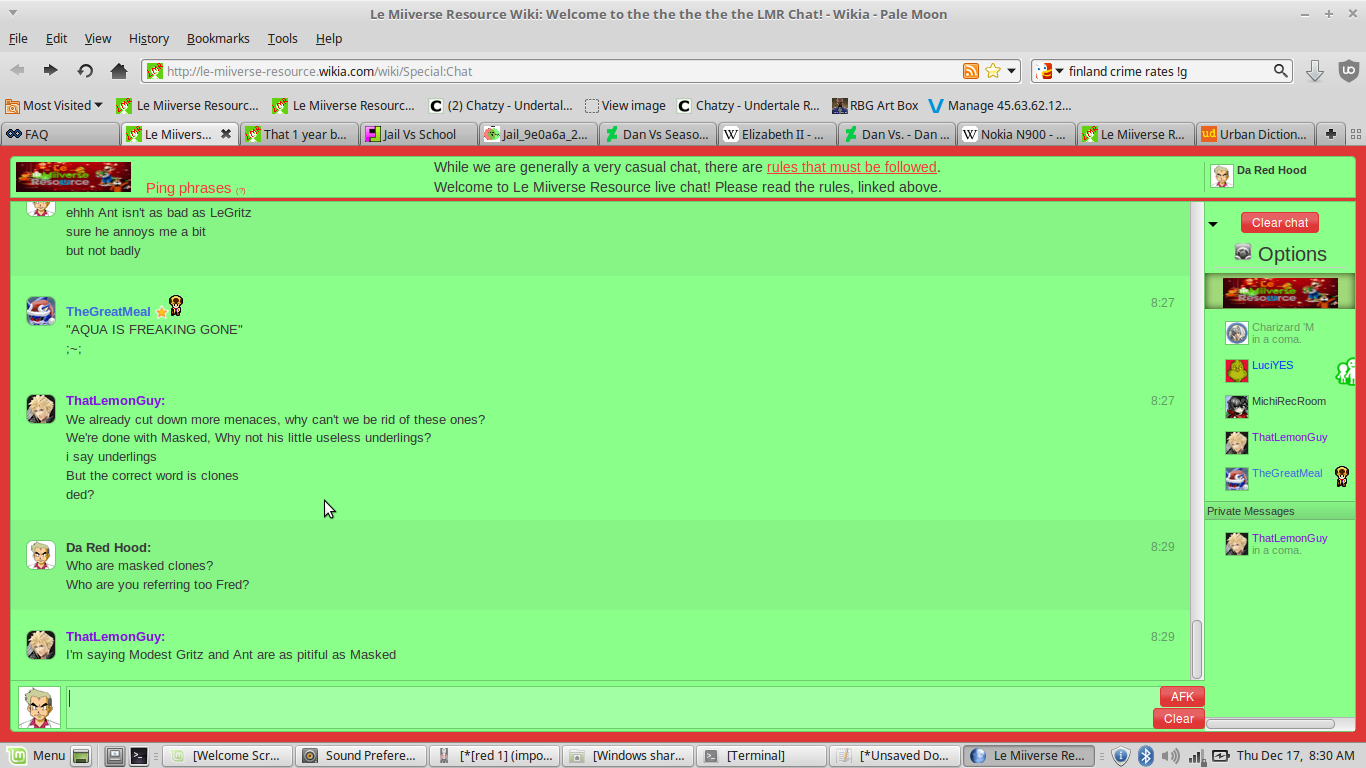1366x768 pixels.
Task: Click the chat vertical scrollbar thumb
Action: (x=1196, y=648)
